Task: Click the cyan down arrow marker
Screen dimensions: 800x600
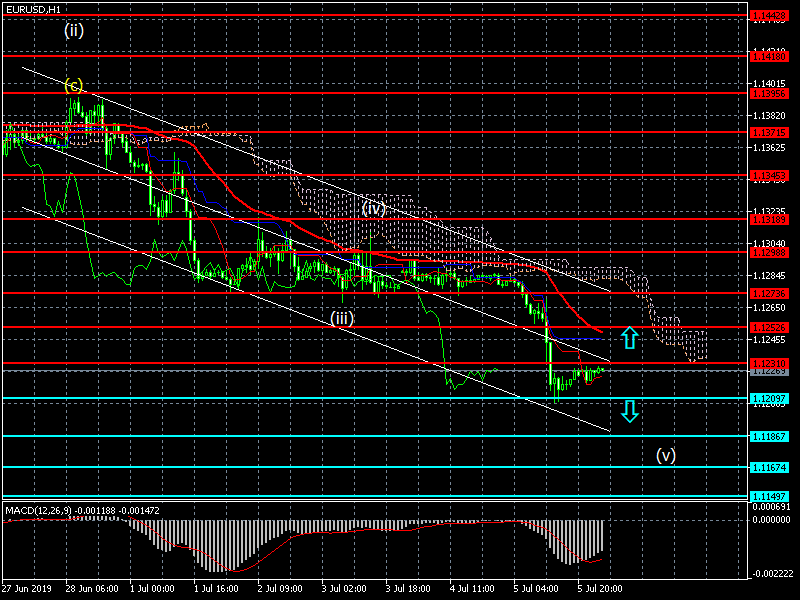Action: (630, 411)
